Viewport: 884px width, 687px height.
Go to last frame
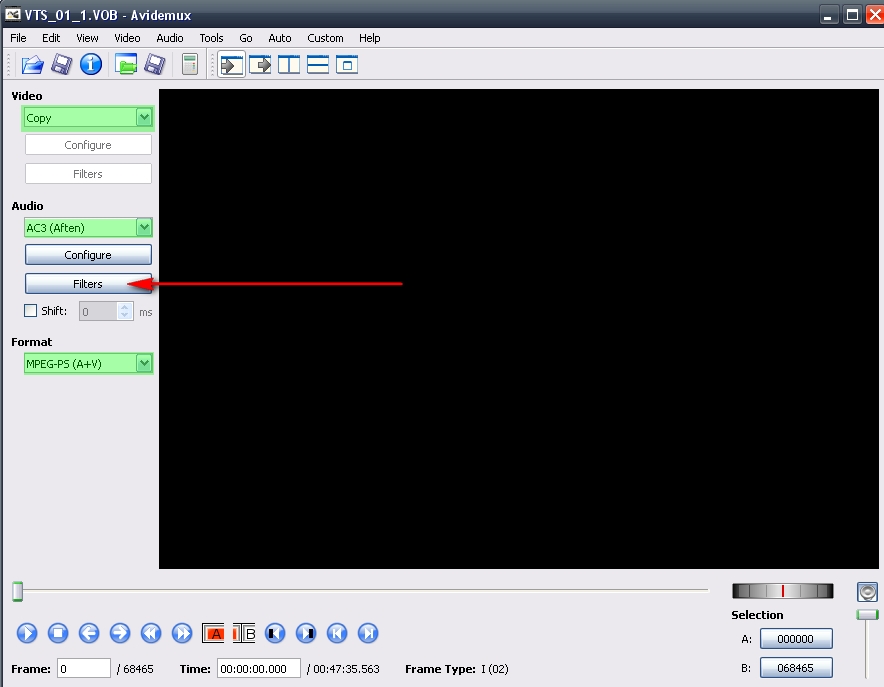(368, 633)
